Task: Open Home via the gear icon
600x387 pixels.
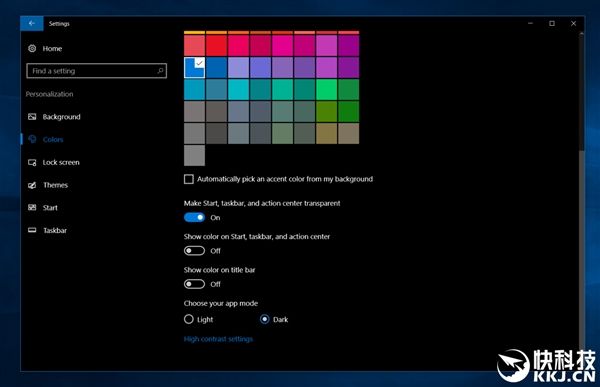Action: [32, 48]
